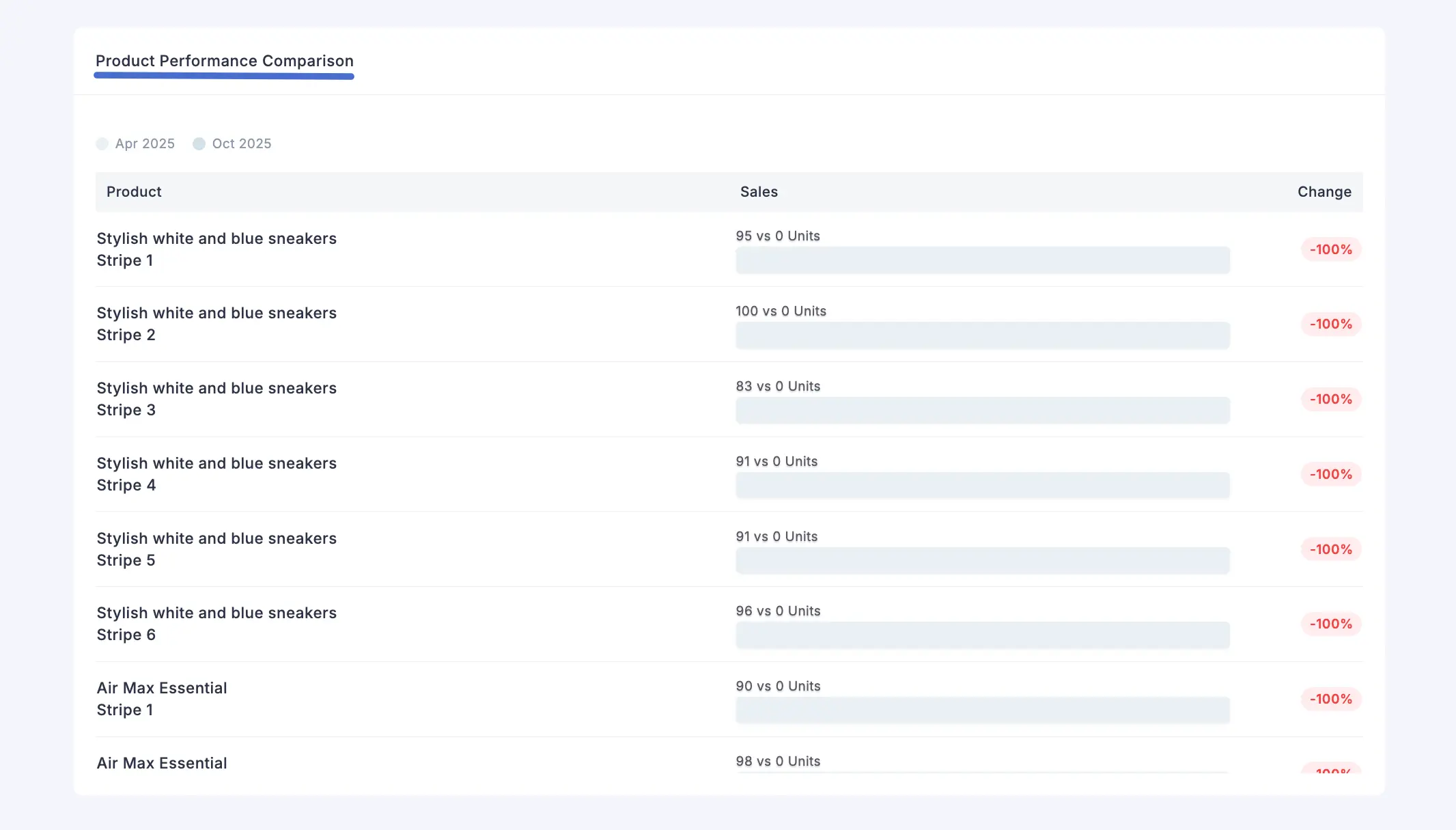Select "Air Max Essential Stripe 1"
This screenshot has width=1456, height=830.
(162, 698)
